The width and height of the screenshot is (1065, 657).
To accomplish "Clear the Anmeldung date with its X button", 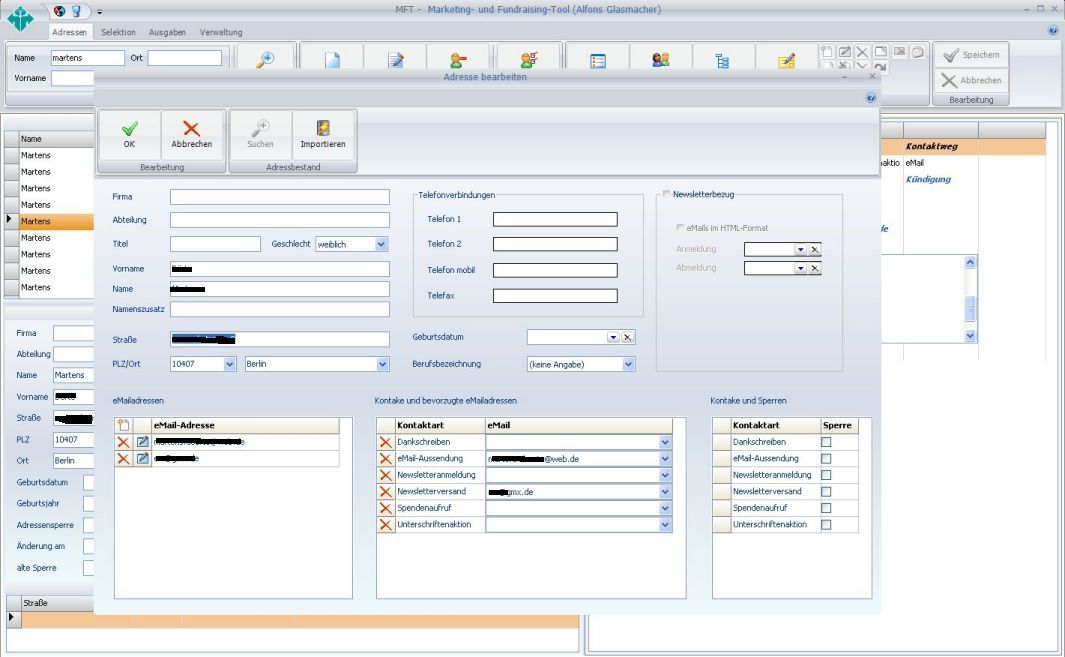I will (815, 249).
